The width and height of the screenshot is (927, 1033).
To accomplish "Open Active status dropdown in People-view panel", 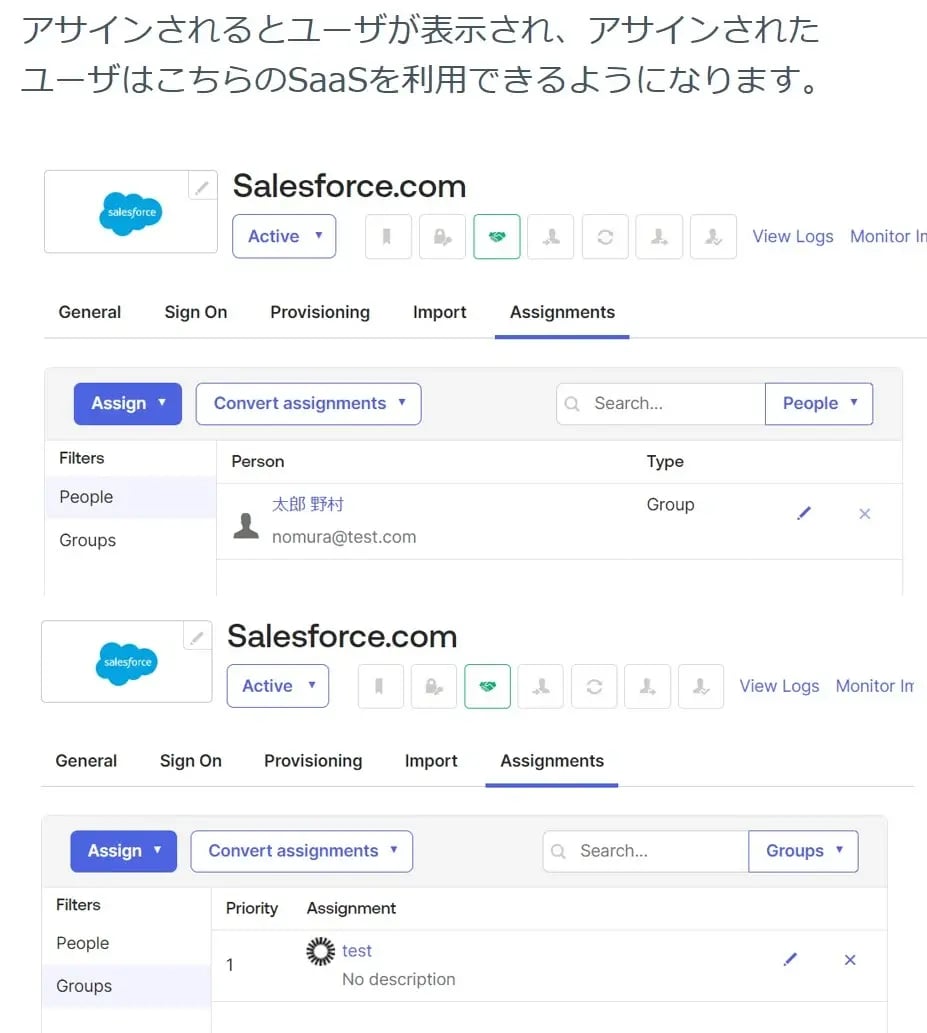I will (284, 237).
